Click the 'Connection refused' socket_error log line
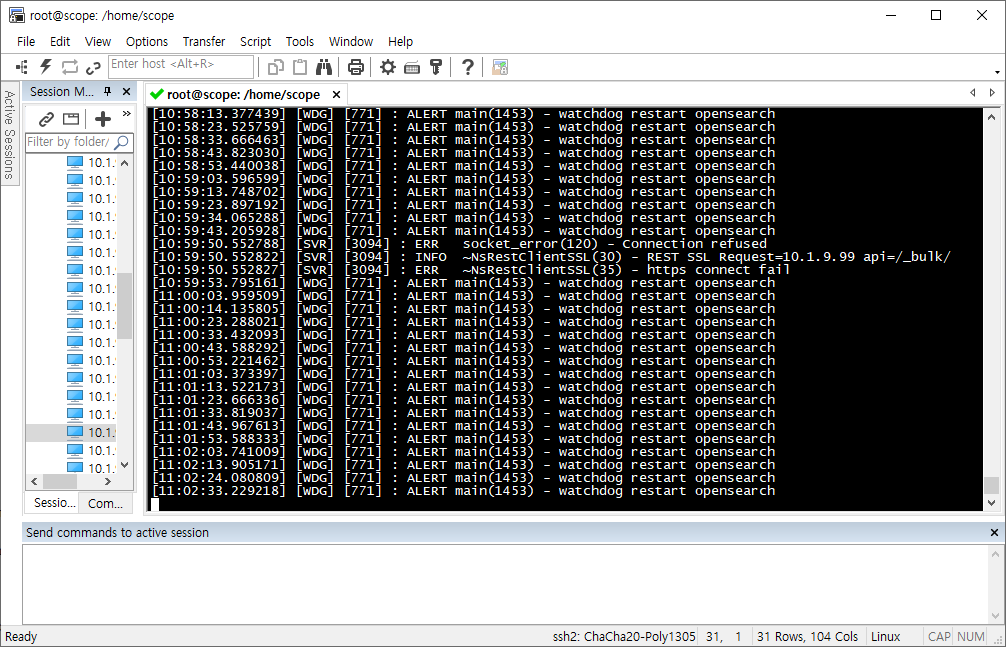 [459, 244]
